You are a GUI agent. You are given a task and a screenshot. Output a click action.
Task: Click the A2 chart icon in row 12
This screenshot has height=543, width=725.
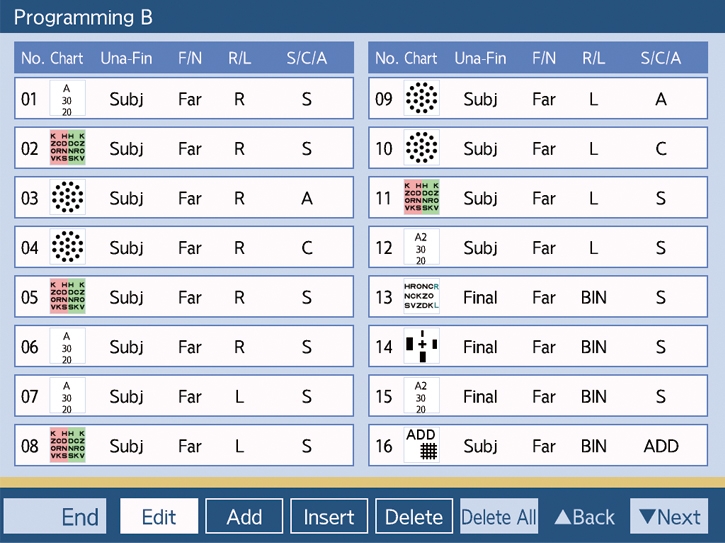coord(421,248)
